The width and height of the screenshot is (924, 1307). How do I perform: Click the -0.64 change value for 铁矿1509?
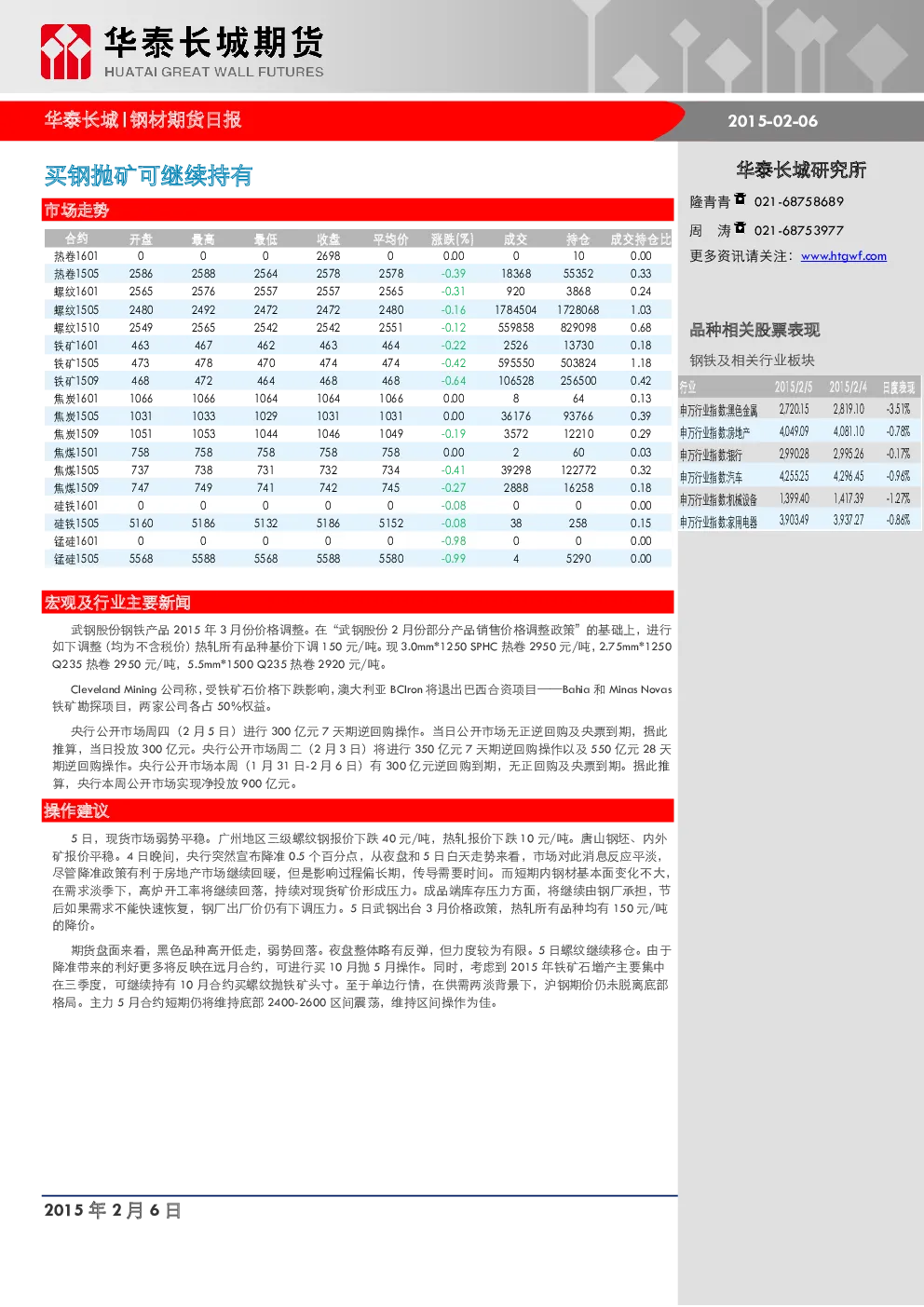pyautogui.click(x=453, y=381)
